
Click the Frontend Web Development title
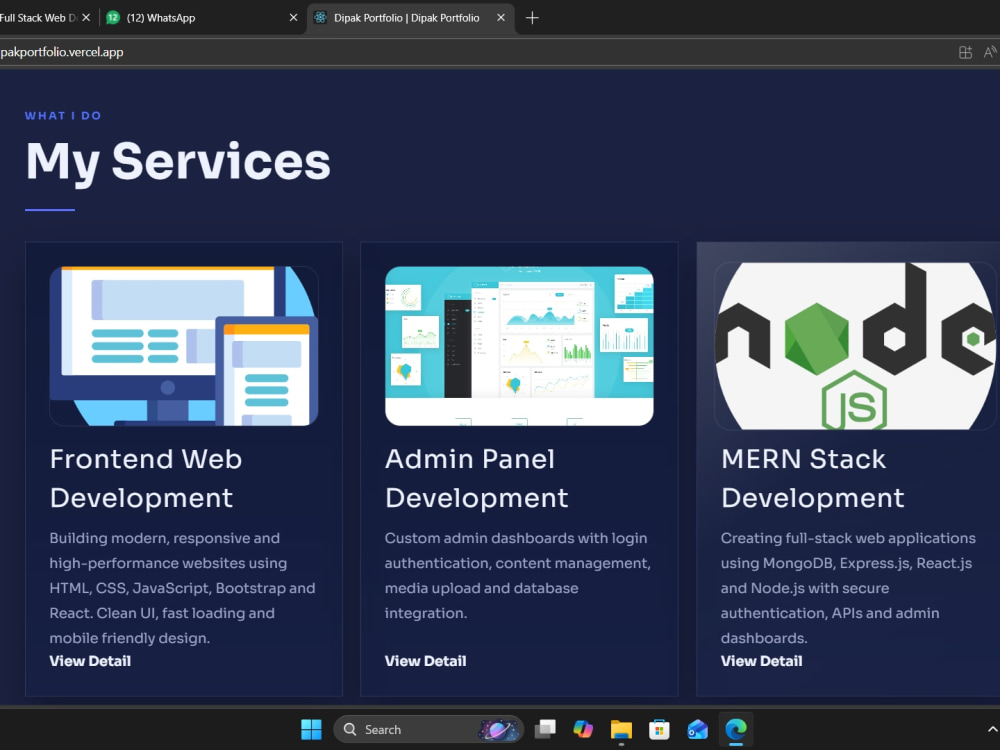146,478
